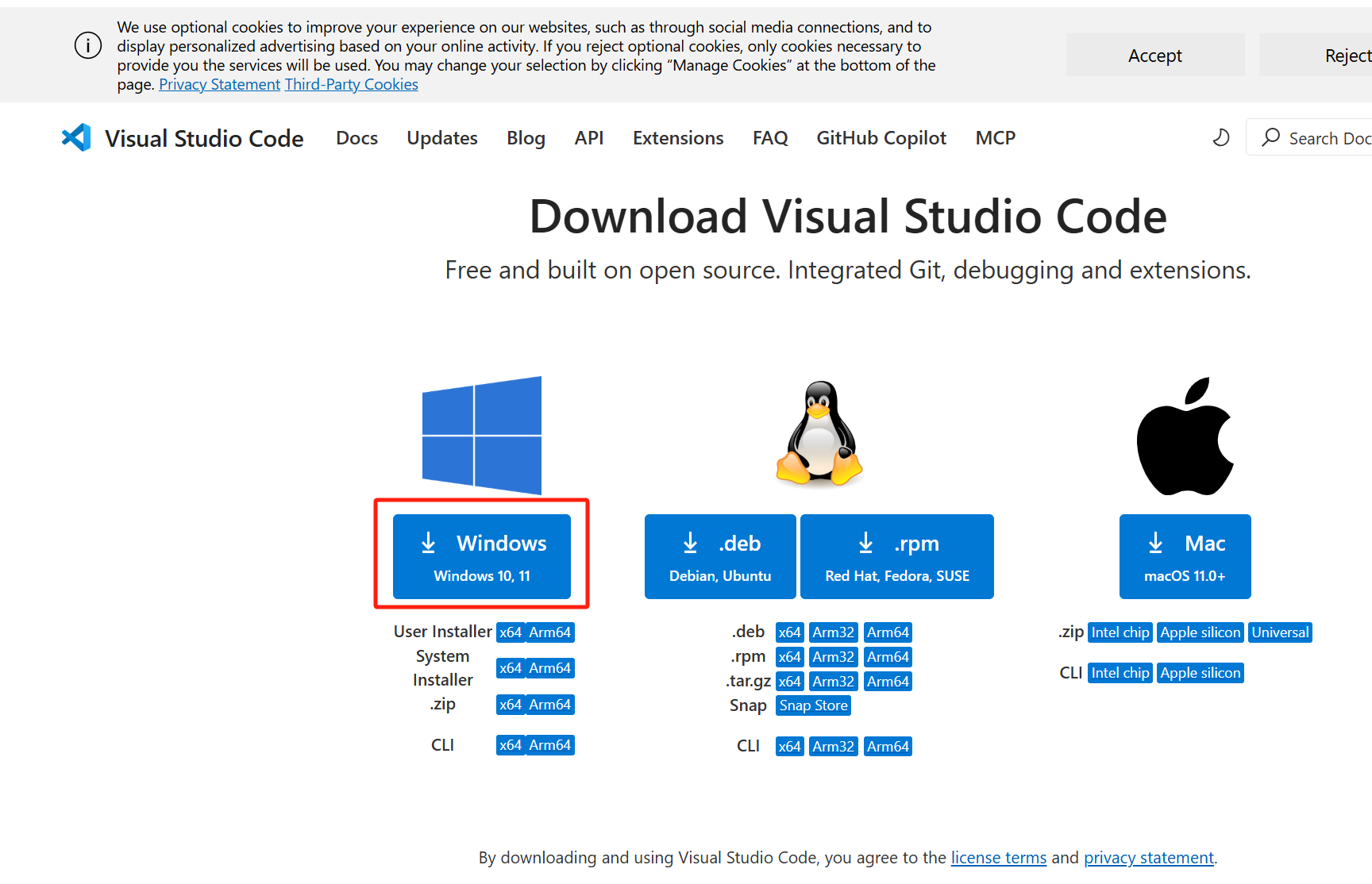Download the Mac macOS 11.0+ build

pyautogui.click(x=1185, y=556)
